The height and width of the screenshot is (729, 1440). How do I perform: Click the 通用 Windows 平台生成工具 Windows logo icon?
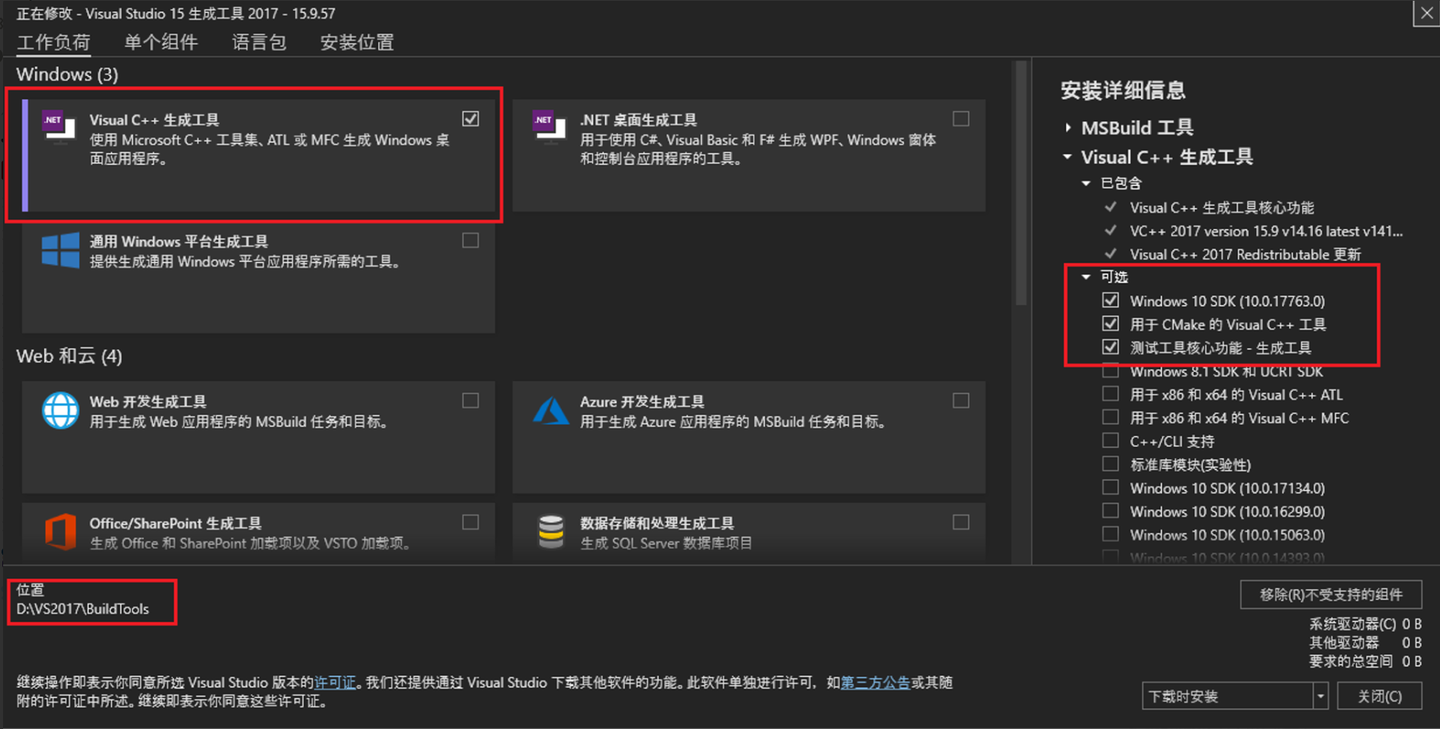point(60,249)
